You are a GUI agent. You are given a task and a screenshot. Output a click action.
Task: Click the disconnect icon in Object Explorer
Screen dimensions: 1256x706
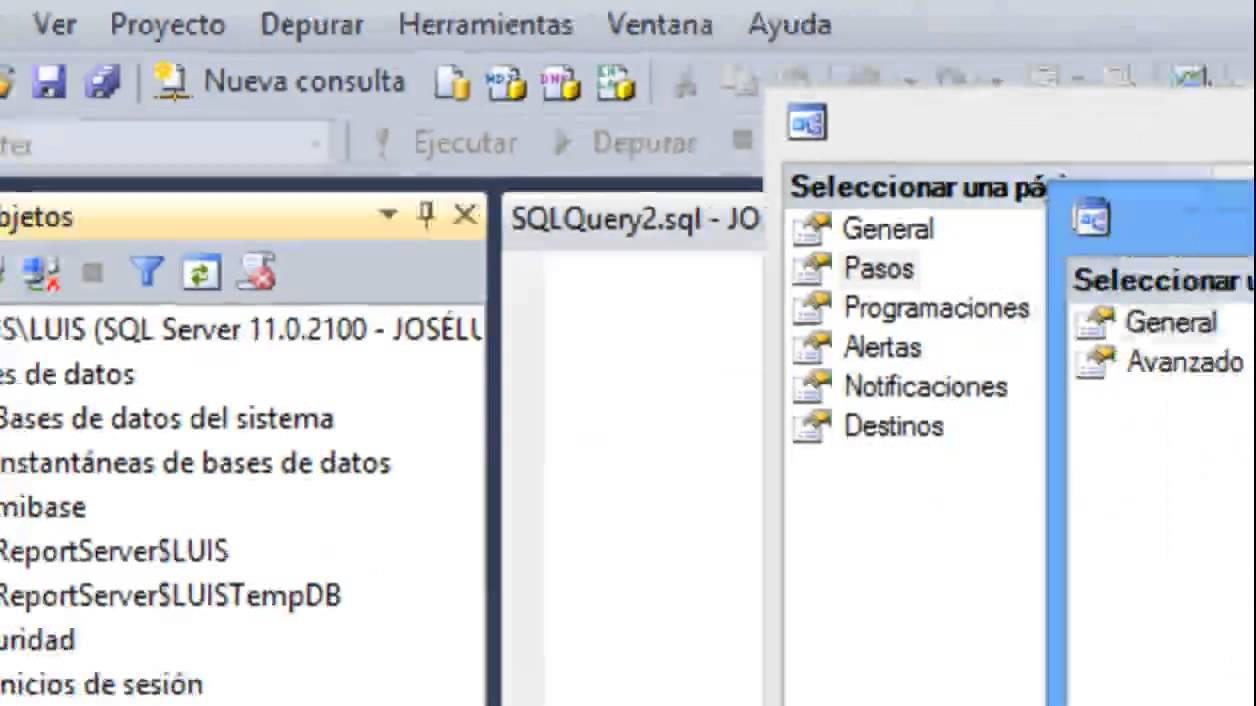click(41, 273)
